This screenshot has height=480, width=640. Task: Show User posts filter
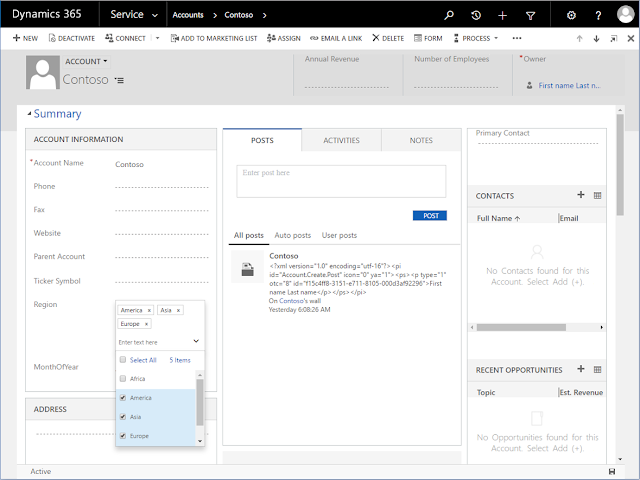coord(339,235)
